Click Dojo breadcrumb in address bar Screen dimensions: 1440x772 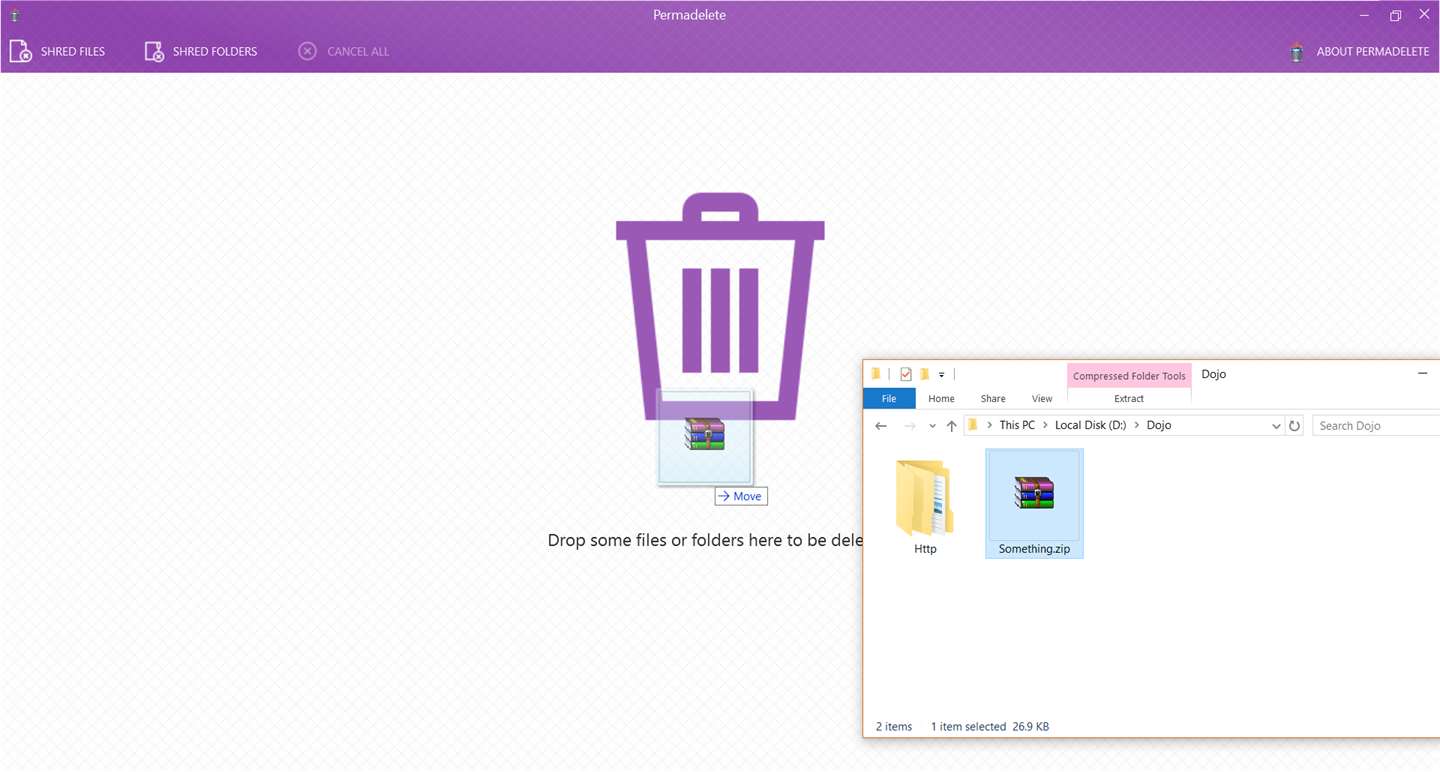tap(1158, 425)
